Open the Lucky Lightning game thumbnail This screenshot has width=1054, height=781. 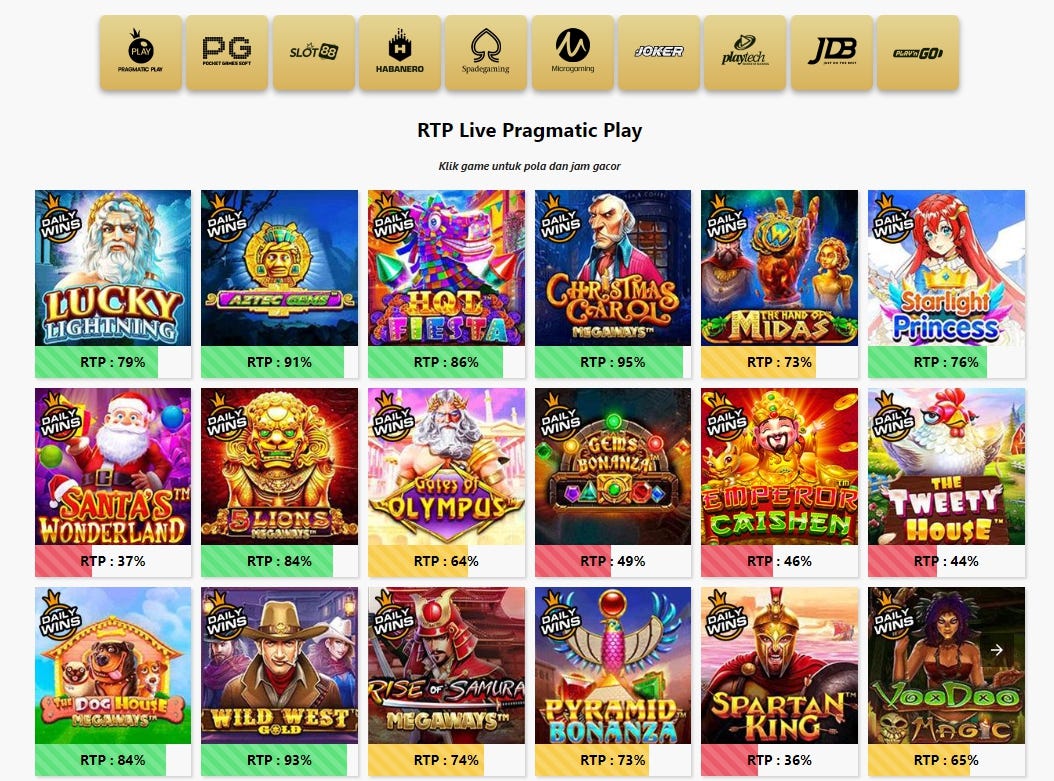[x=113, y=268]
